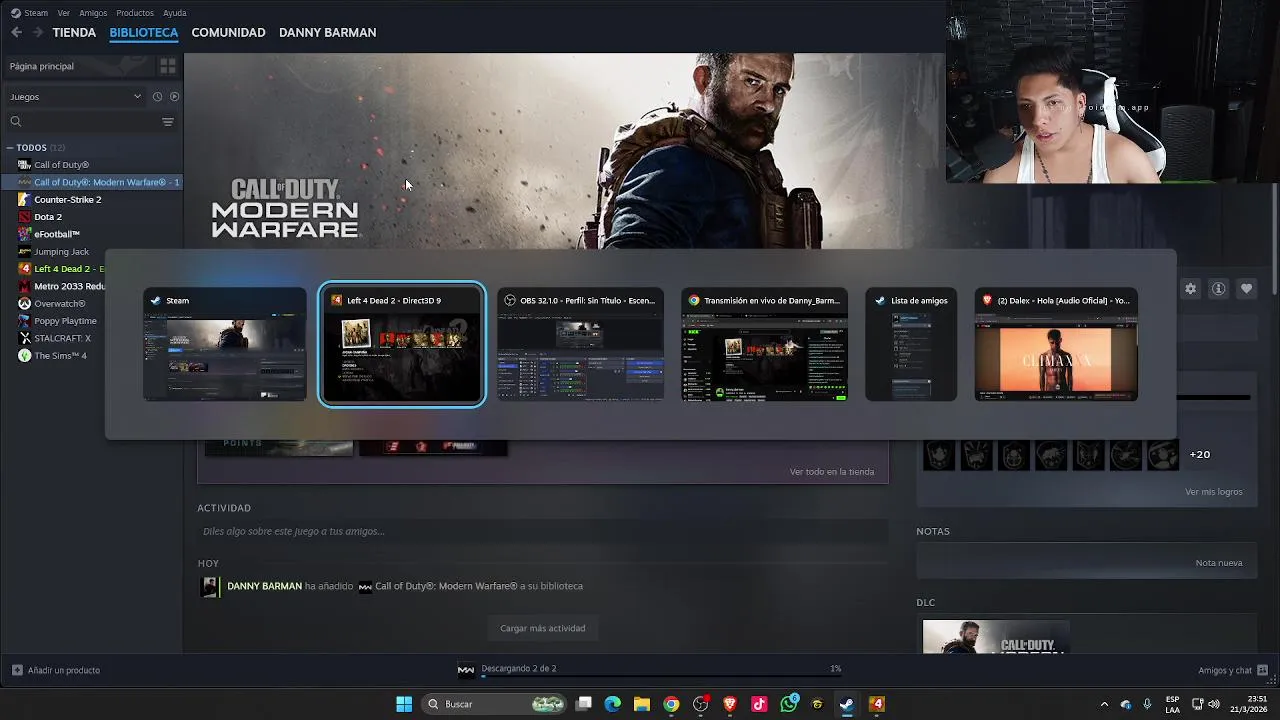Open Windows Start menu
Viewport: 1280px width, 720px height.
click(x=404, y=704)
